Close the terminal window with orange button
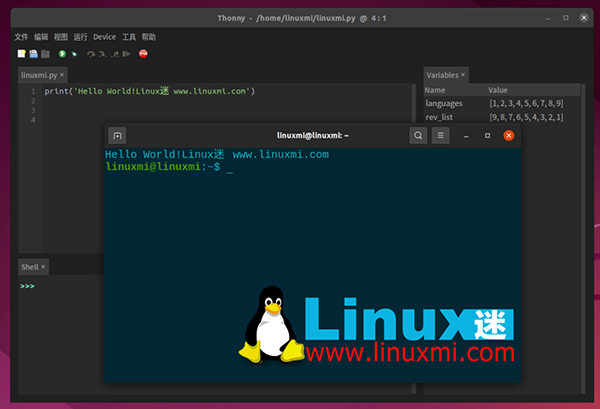 point(509,135)
